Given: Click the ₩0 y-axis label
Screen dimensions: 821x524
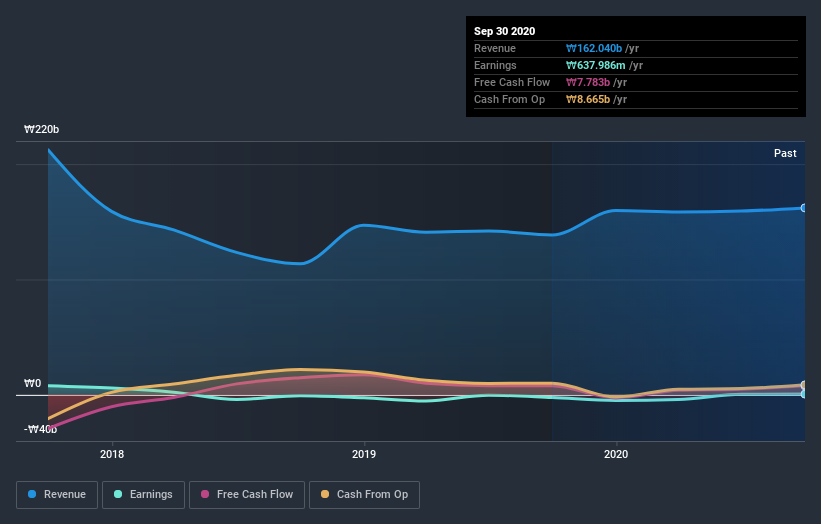Looking at the screenshot, I should pos(32,383).
